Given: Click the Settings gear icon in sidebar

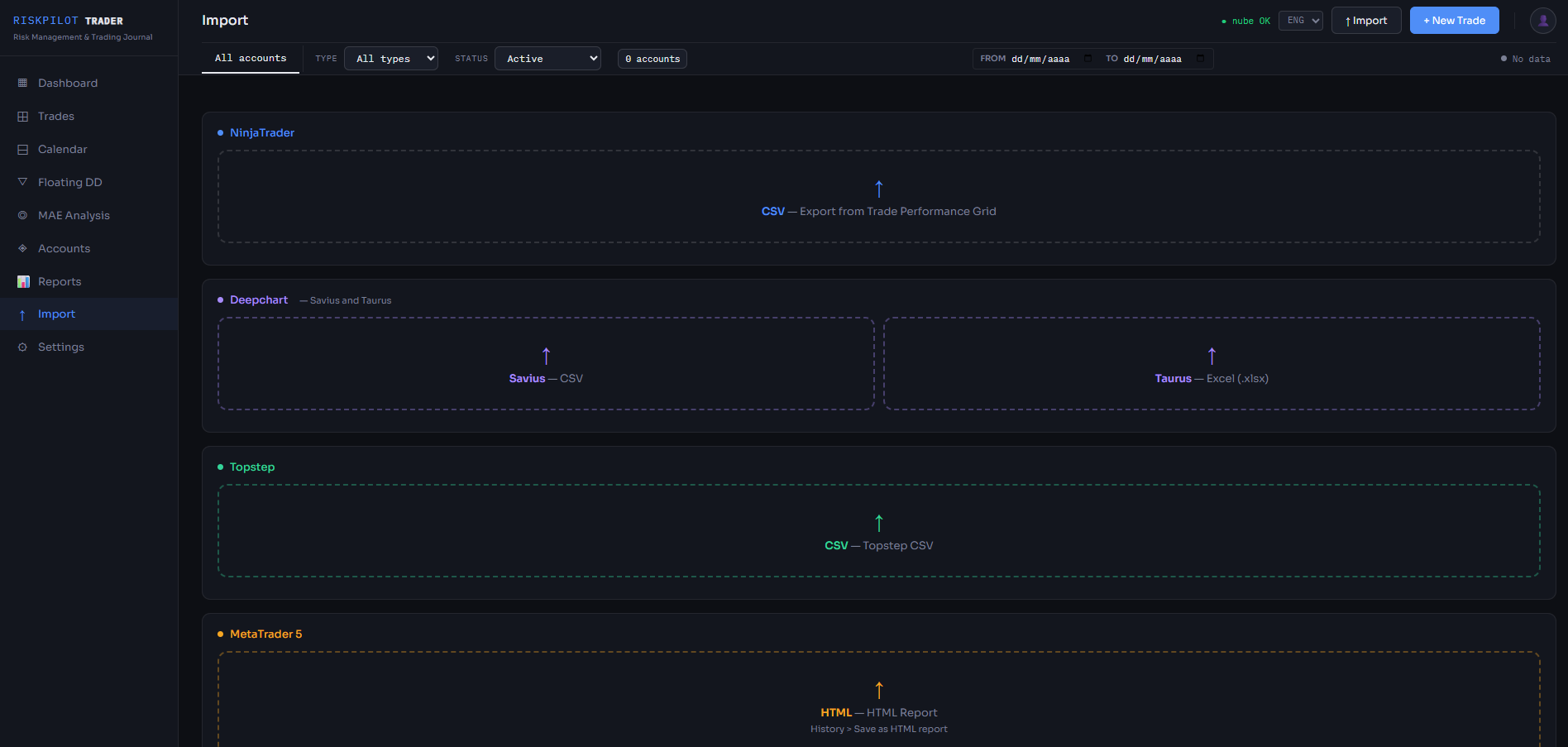Looking at the screenshot, I should click(22, 347).
